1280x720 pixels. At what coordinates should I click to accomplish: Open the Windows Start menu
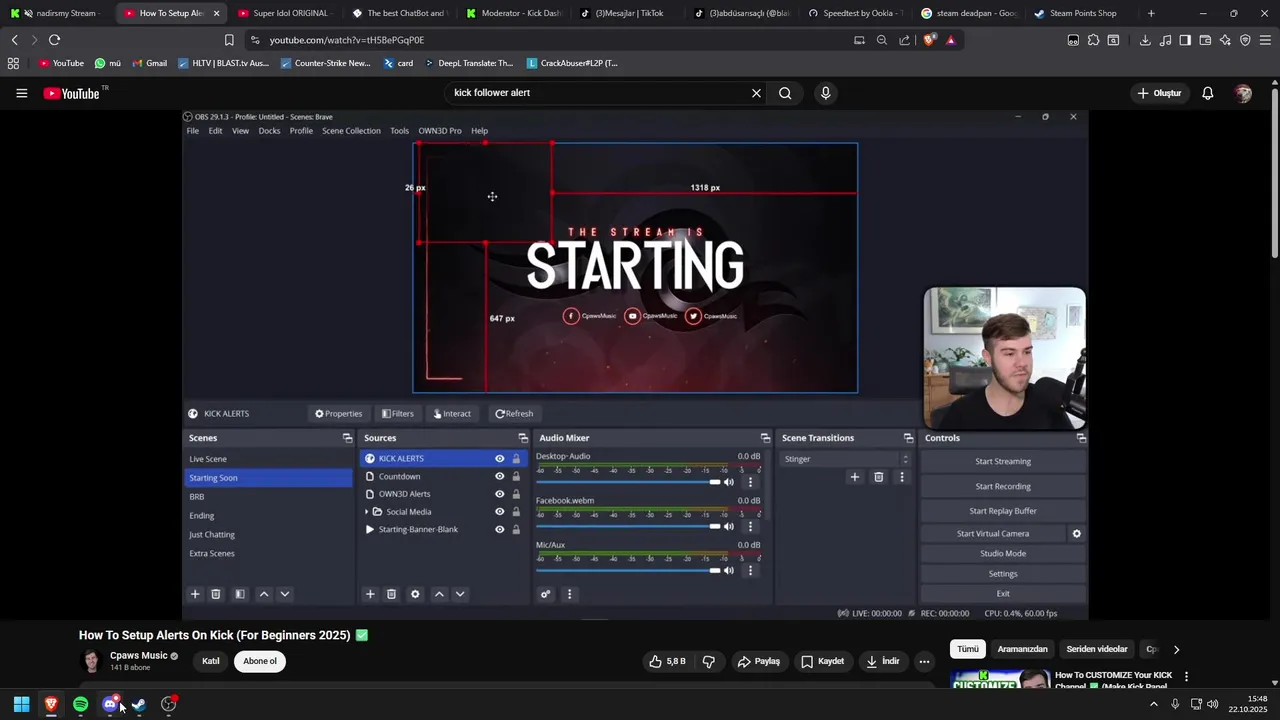pos(21,704)
